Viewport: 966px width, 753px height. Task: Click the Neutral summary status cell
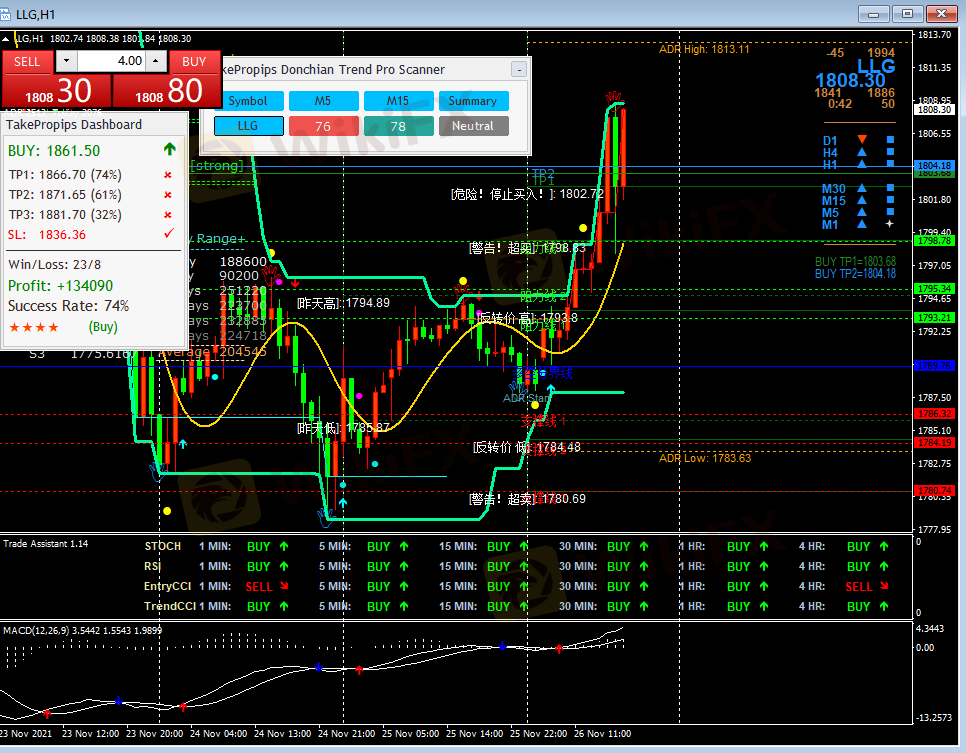[473, 126]
